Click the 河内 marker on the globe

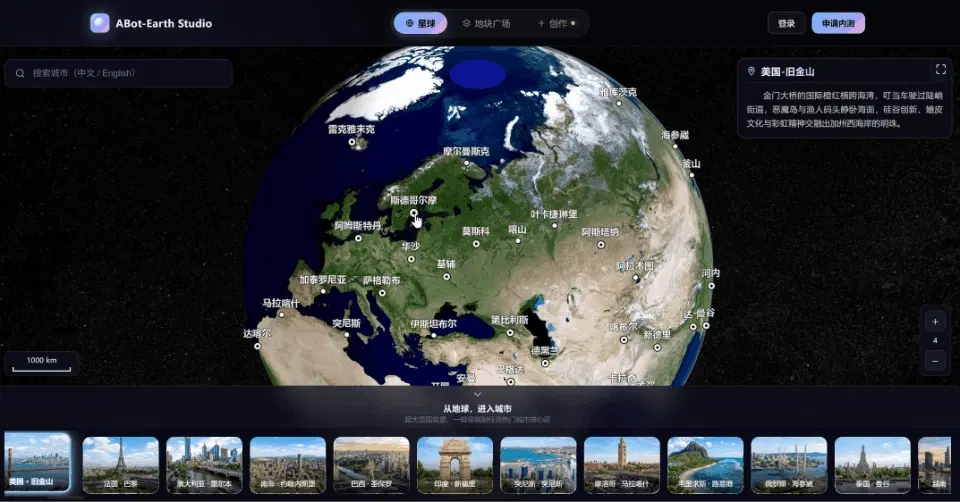[x=711, y=286]
